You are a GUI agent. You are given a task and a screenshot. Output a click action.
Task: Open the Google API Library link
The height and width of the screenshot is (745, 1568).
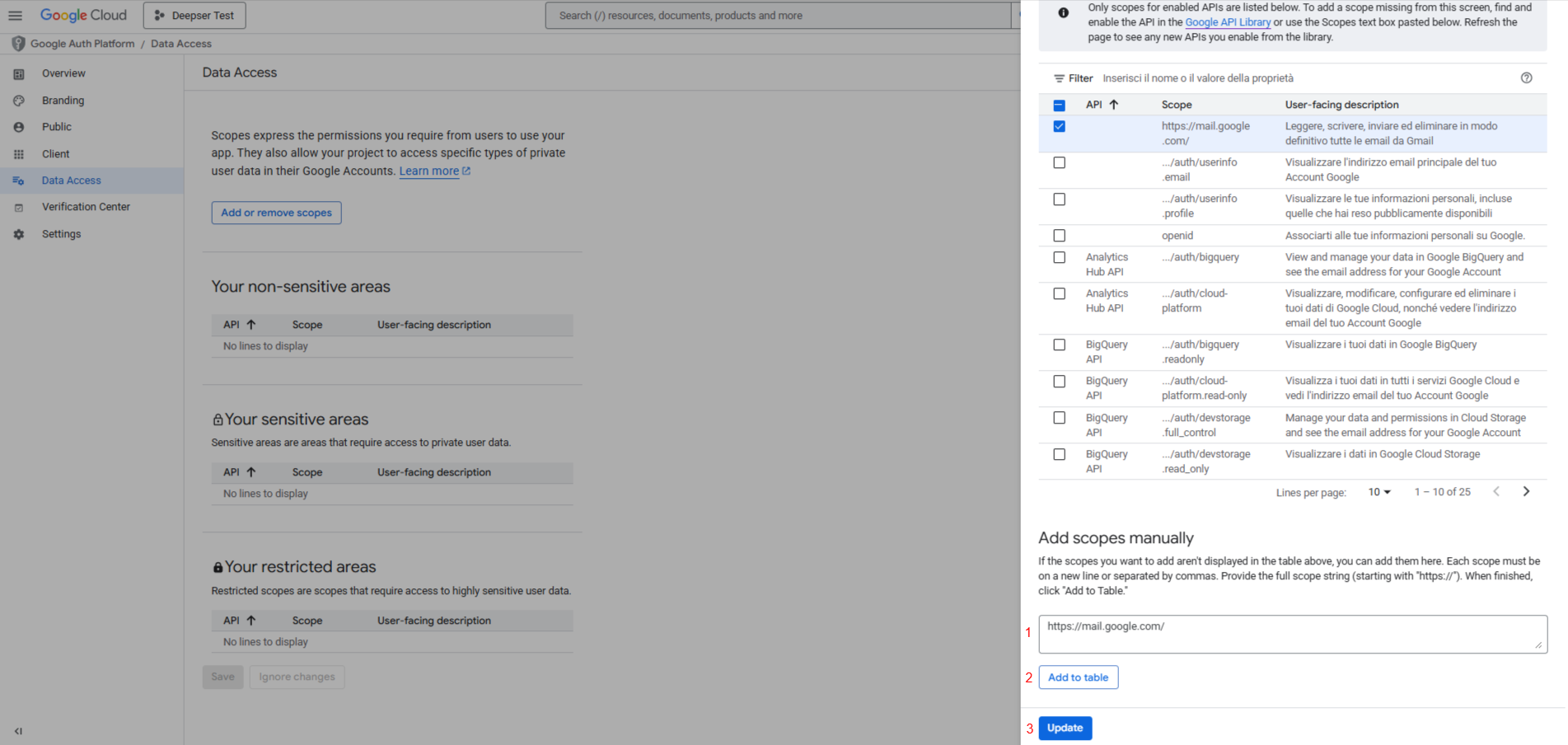[x=1228, y=22]
